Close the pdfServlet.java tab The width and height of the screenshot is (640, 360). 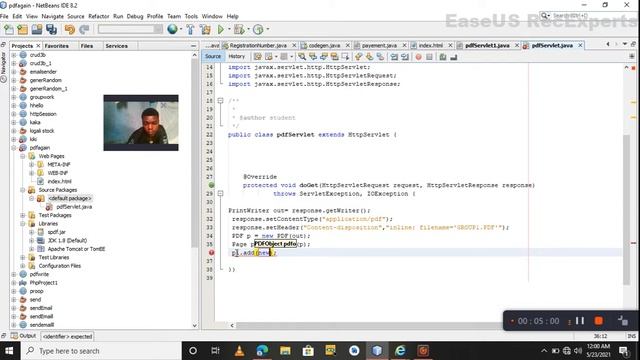[x=580, y=45]
